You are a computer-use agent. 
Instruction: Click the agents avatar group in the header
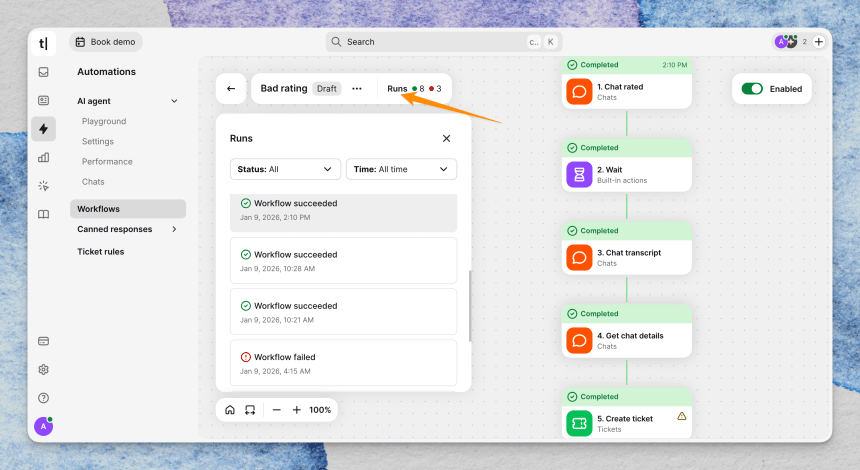786,42
